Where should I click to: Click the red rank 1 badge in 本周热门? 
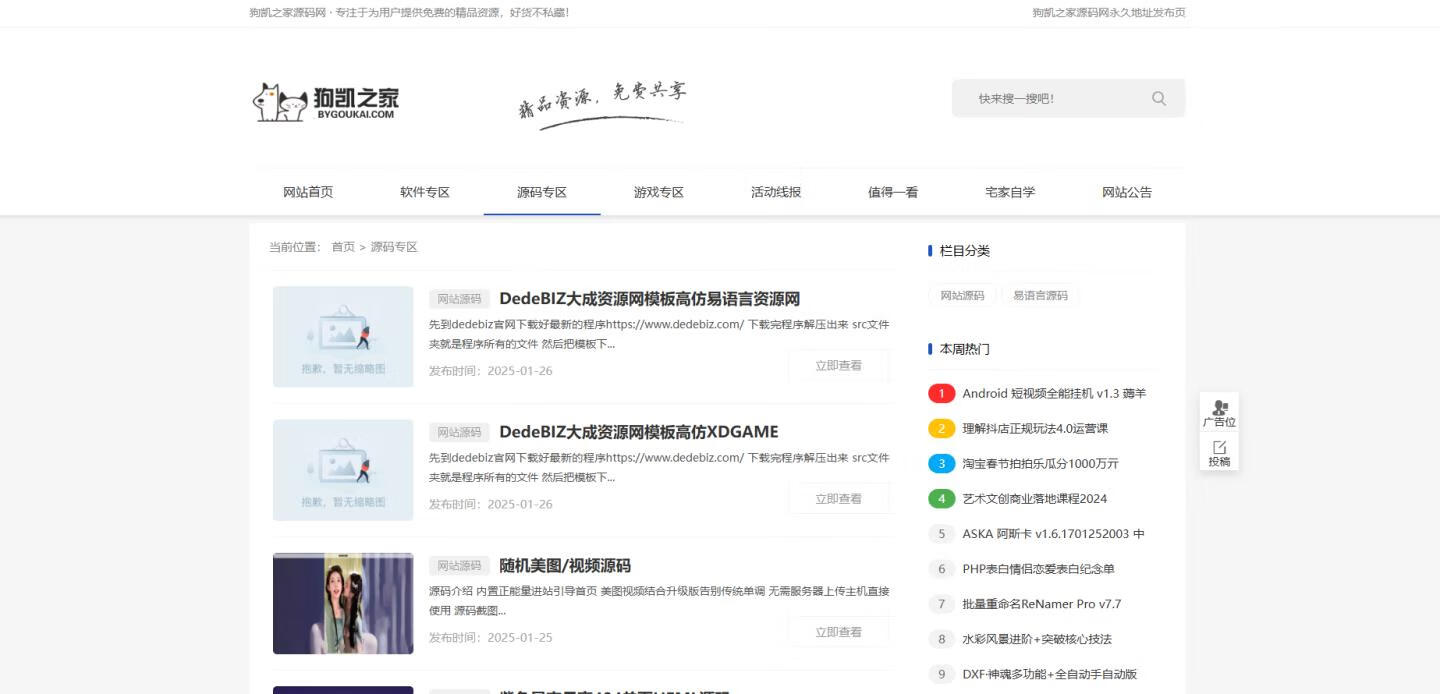pos(941,393)
